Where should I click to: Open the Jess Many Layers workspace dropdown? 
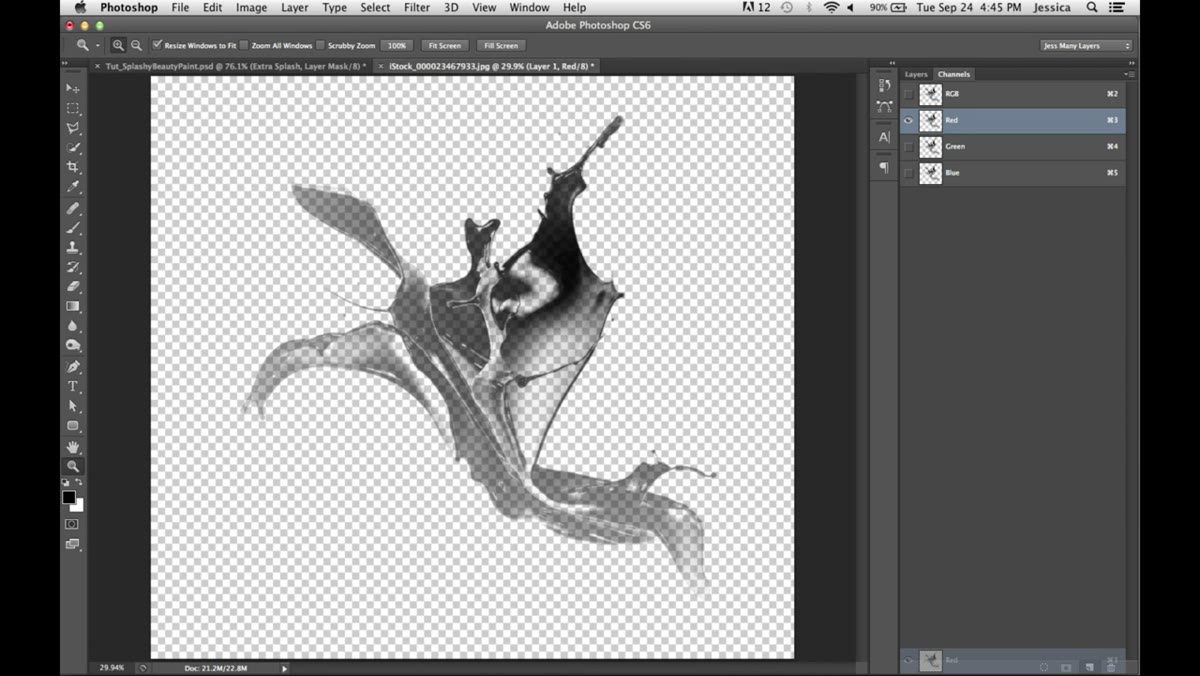pos(1086,45)
